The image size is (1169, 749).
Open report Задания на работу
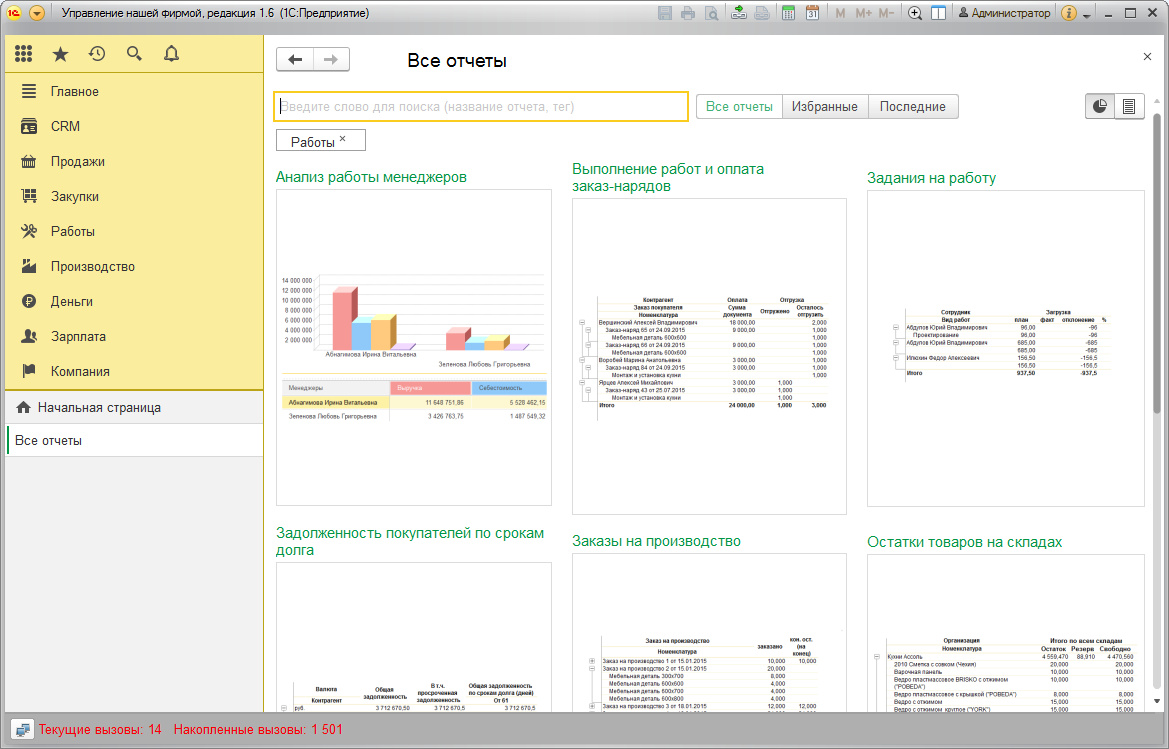point(931,178)
